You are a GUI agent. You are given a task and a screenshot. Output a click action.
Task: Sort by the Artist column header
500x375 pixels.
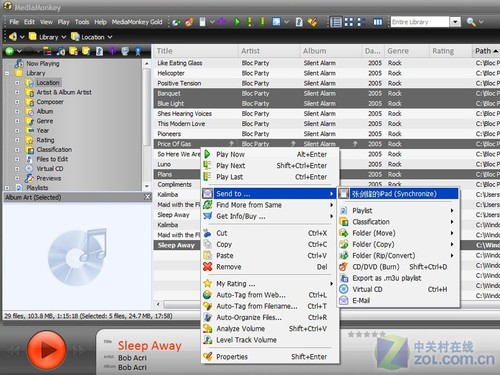[x=268, y=51]
